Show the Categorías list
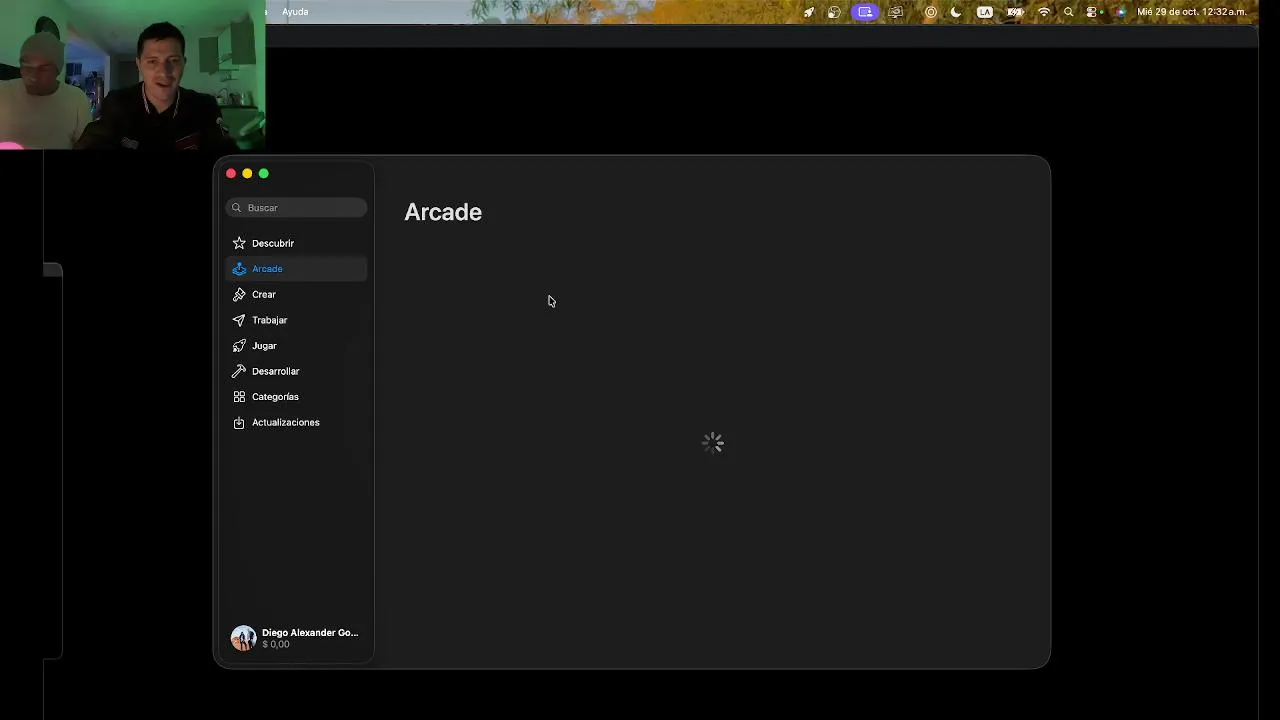This screenshot has height=720, width=1280. 296,397
